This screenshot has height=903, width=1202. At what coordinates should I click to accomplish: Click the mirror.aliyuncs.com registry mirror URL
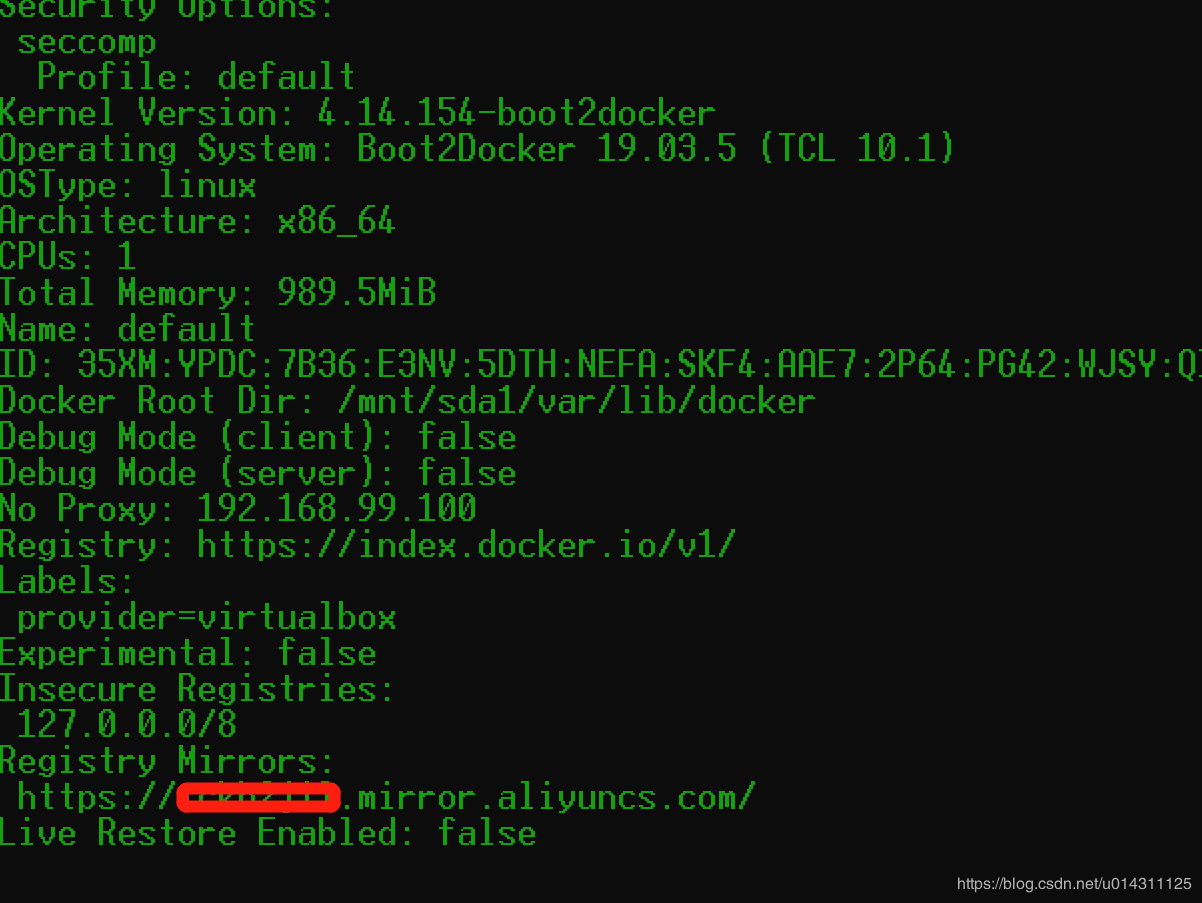click(x=547, y=797)
